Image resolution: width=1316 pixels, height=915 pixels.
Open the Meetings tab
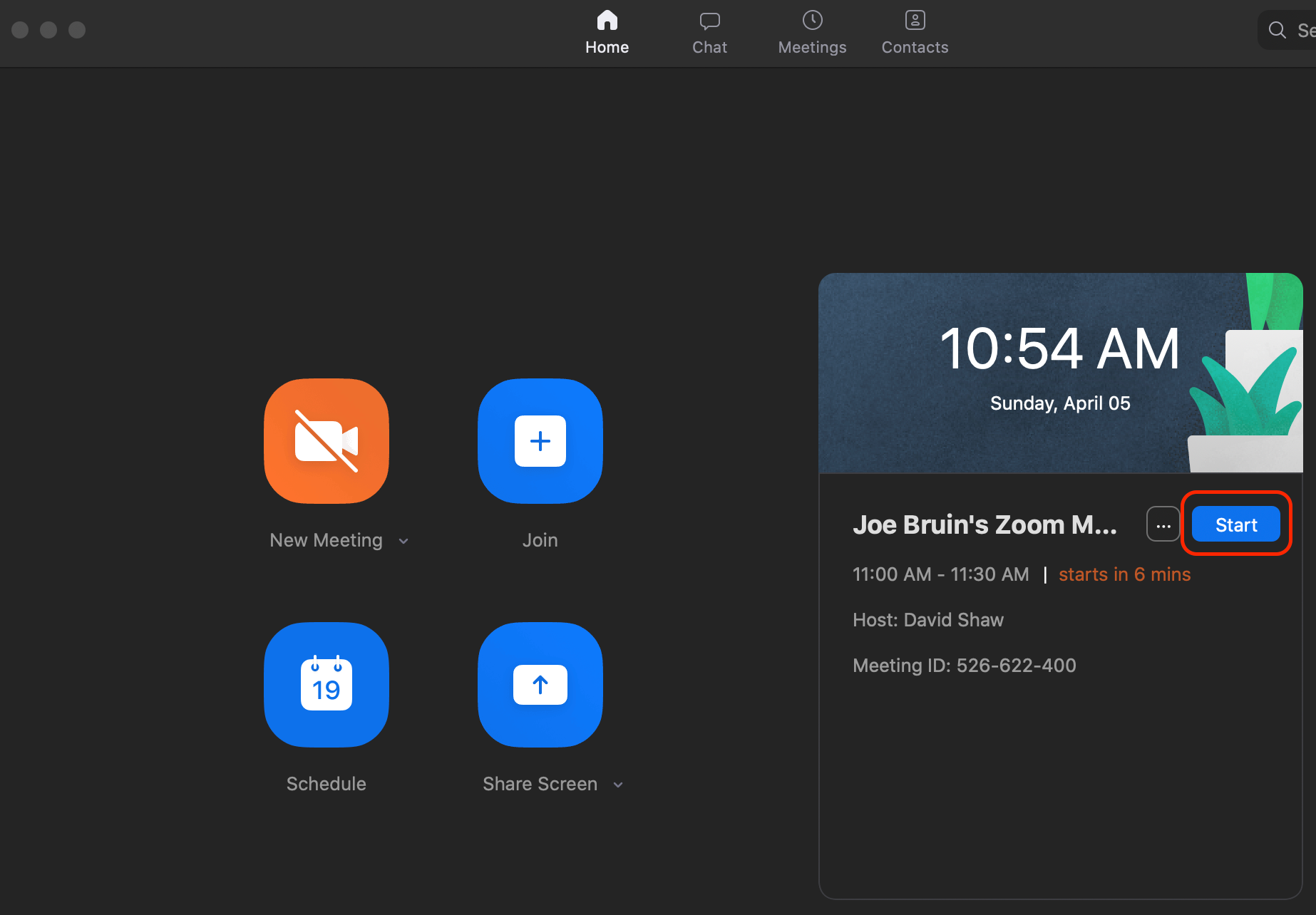point(812,33)
